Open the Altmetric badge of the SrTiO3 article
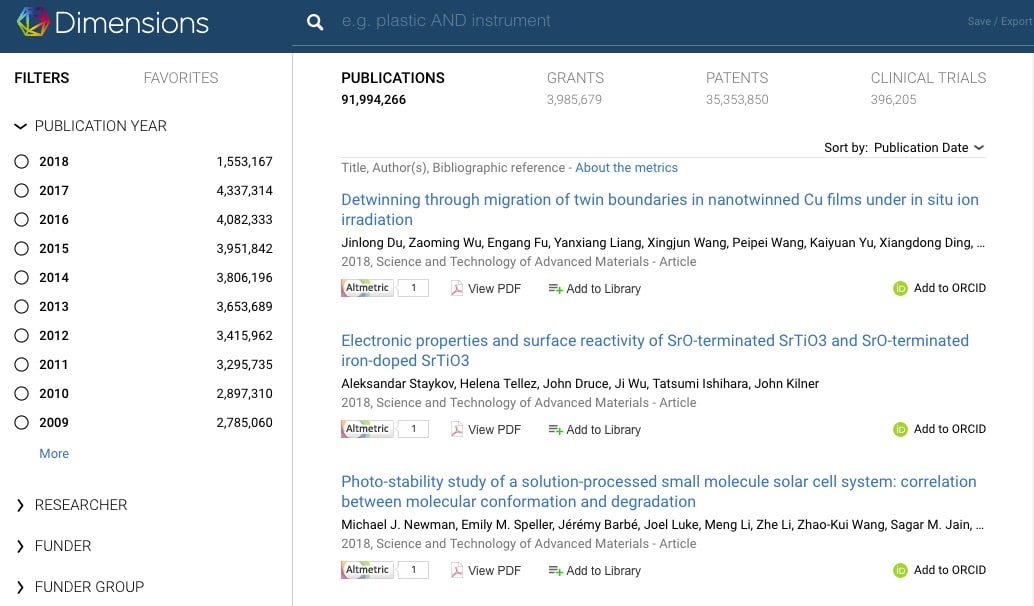 pos(368,429)
